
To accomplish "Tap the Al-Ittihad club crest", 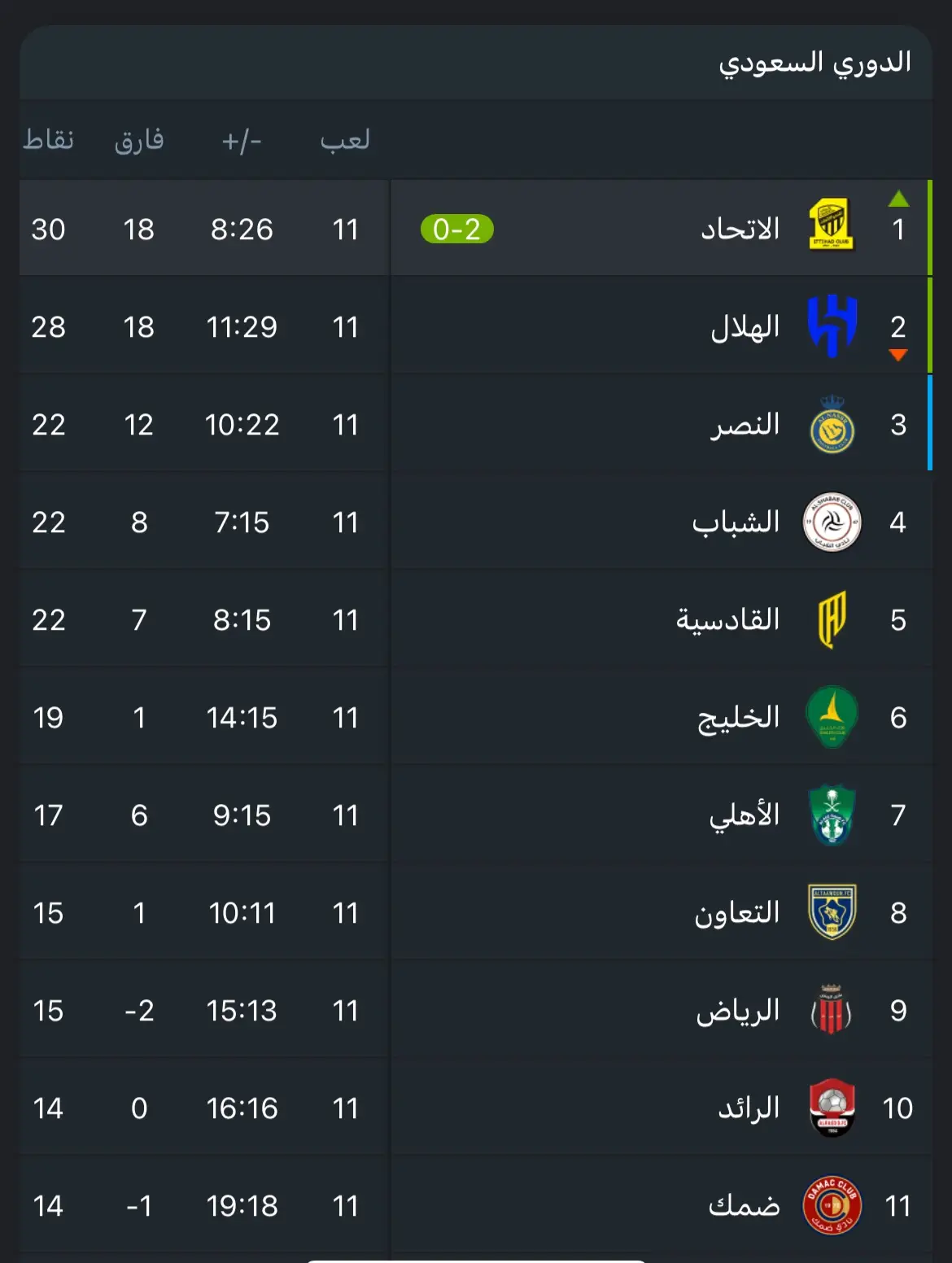I will click(831, 225).
